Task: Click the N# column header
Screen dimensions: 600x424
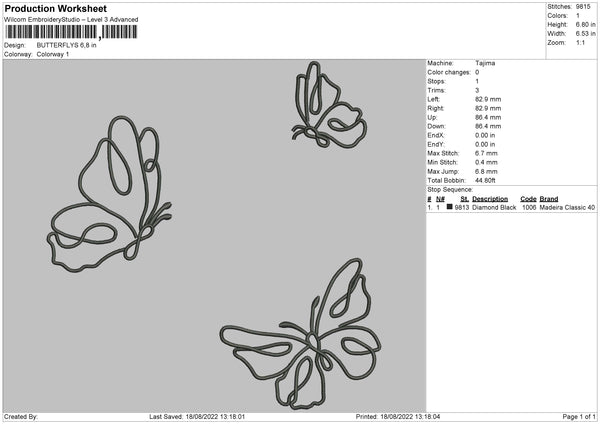Action: pyautogui.click(x=440, y=199)
